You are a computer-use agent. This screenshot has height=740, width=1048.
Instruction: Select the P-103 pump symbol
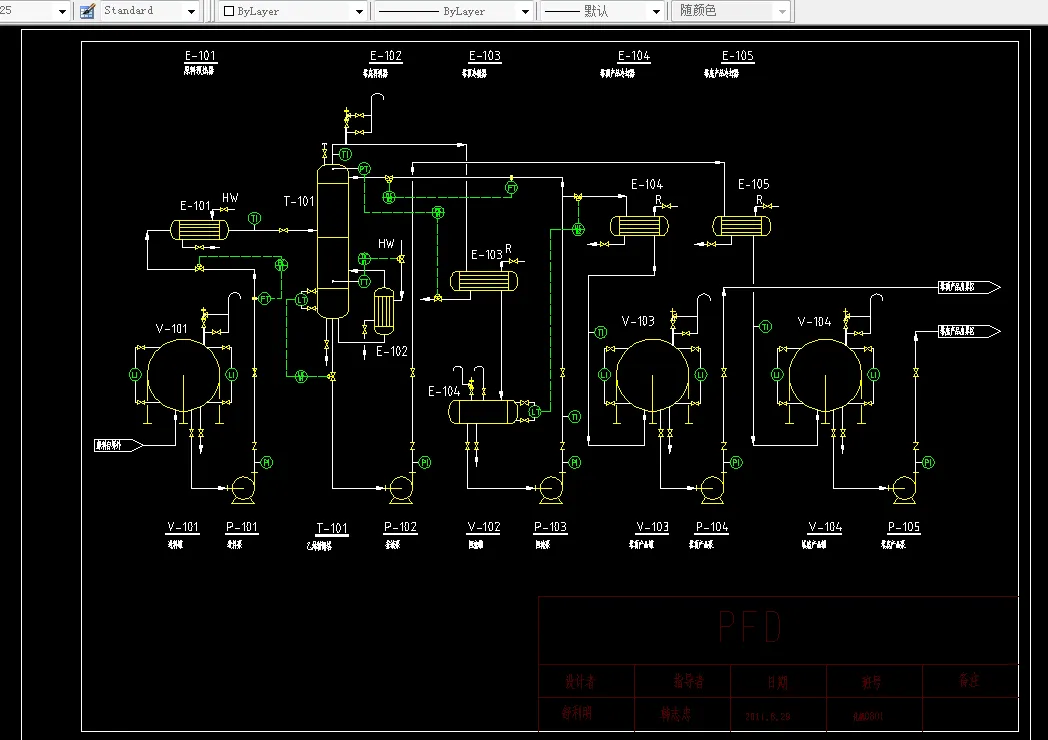click(550, 489)
